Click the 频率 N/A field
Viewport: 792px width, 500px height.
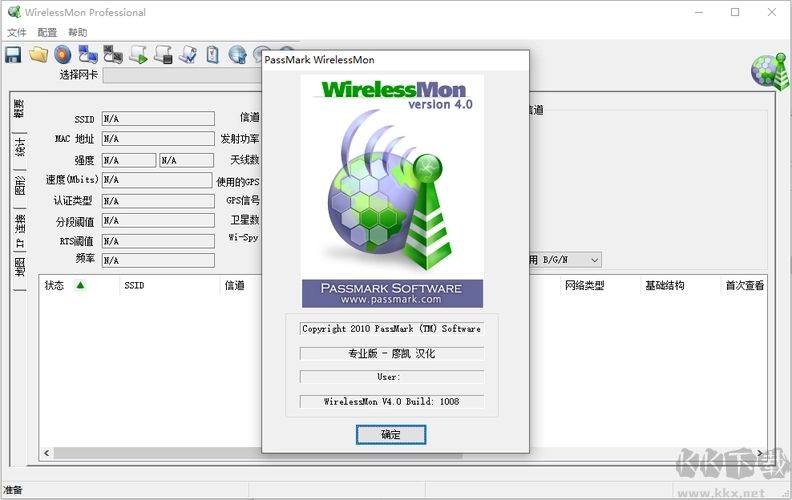click(x=158, y=261)
